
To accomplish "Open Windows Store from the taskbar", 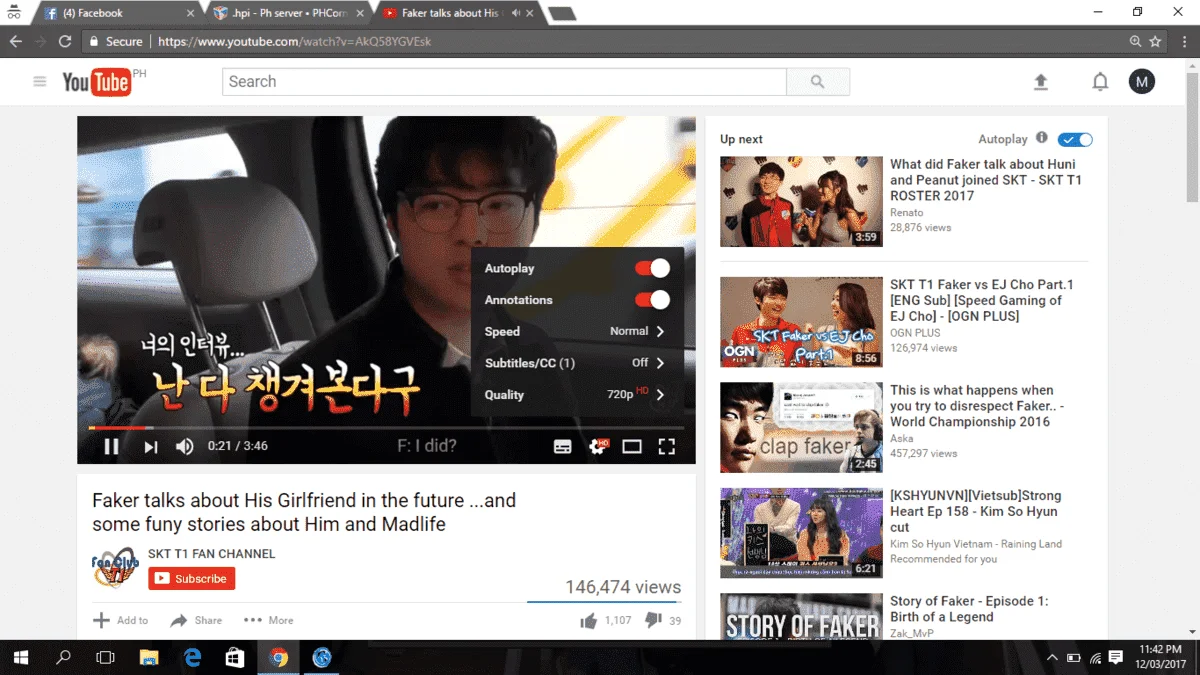I will coord(235,657).
